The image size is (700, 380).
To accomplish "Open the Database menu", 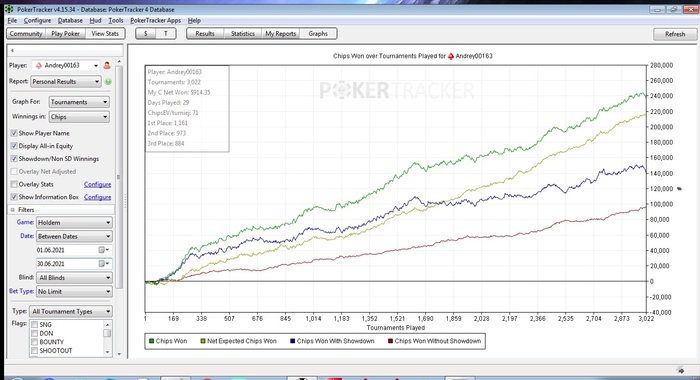I will pyautogui.click(x=70, y=21).
